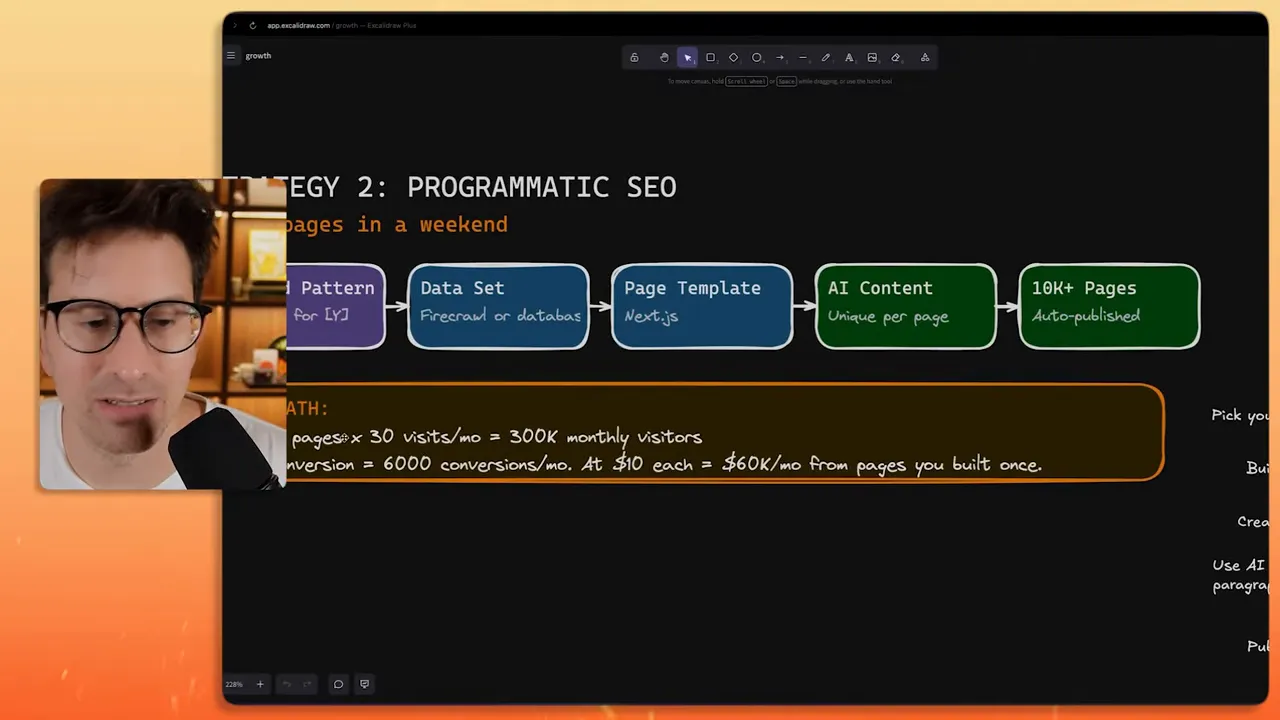
Task: Click the 'Next.js' subtitle text
Action: pos(651,316)
